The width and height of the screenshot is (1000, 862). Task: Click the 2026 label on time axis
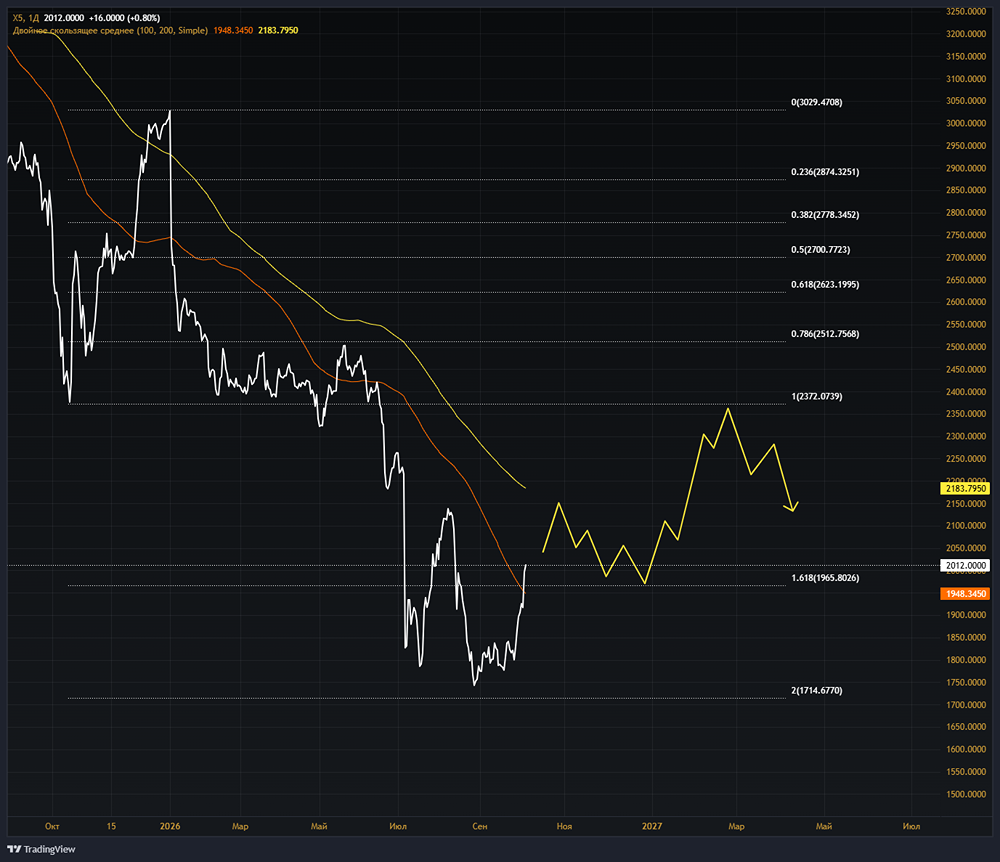170,826
